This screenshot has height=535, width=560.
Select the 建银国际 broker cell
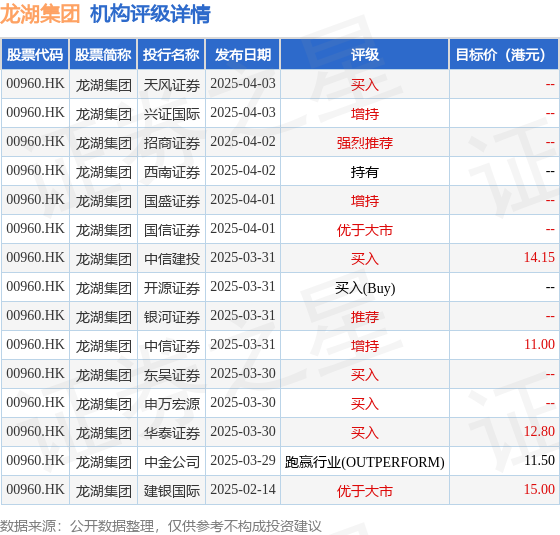tap(171, 490)
